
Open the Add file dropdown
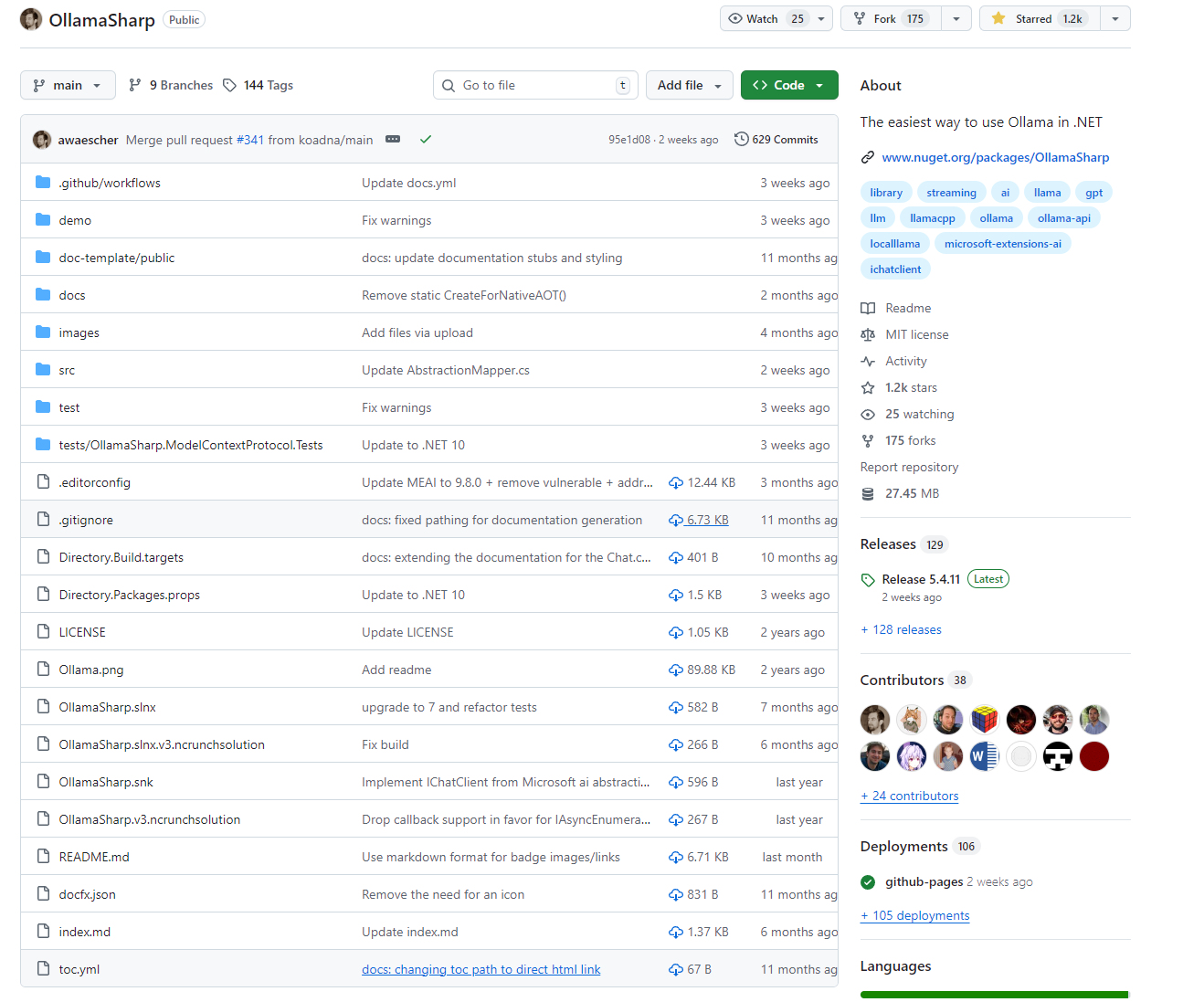click(690, 85)
